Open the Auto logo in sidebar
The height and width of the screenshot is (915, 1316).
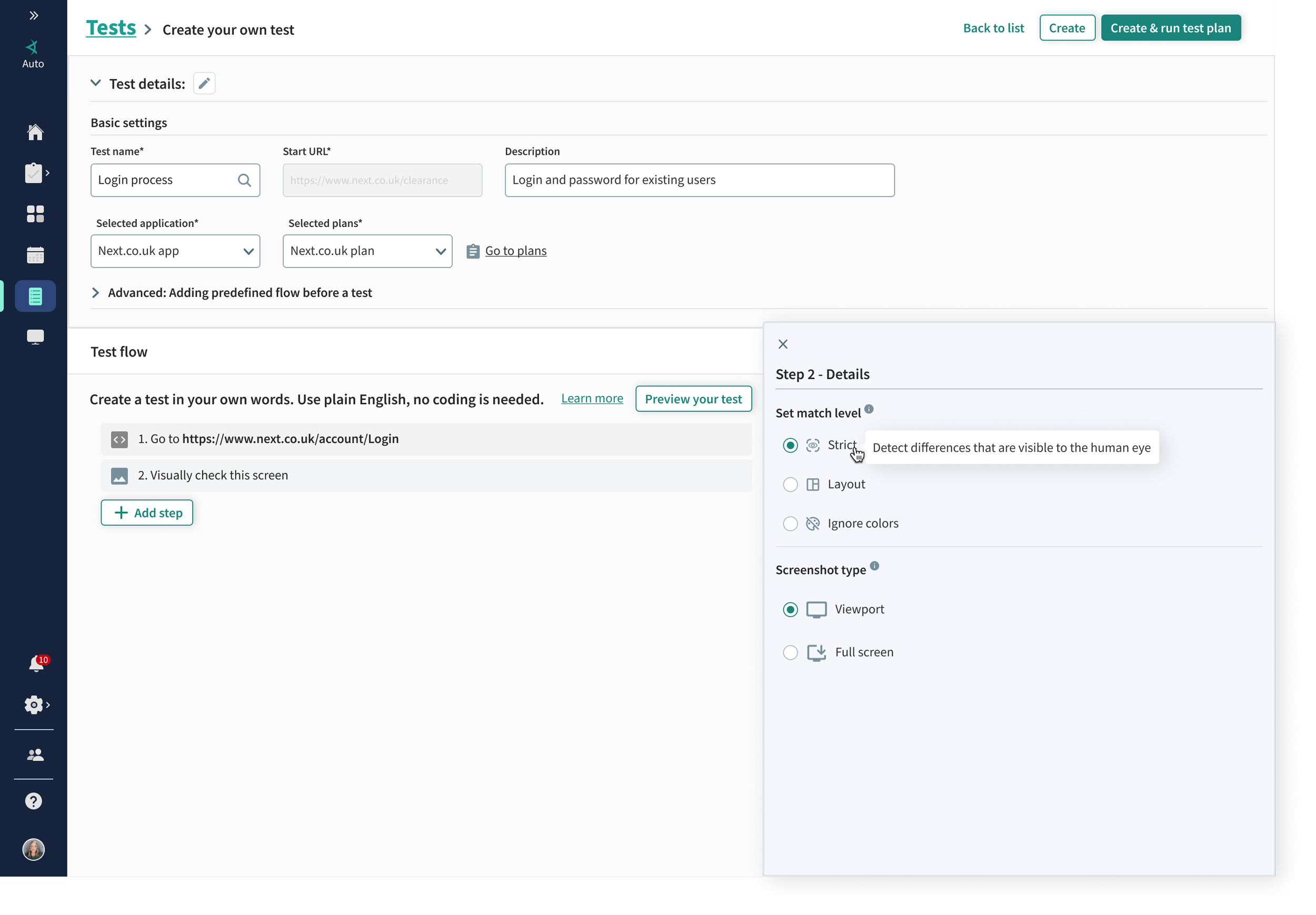click(33, 54)
